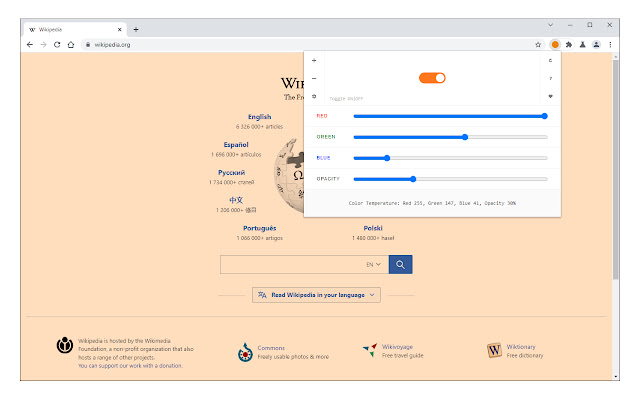Click the Wikivoyage logo icon
This screenshot has width=640, height=400.
tap(370, 350)
